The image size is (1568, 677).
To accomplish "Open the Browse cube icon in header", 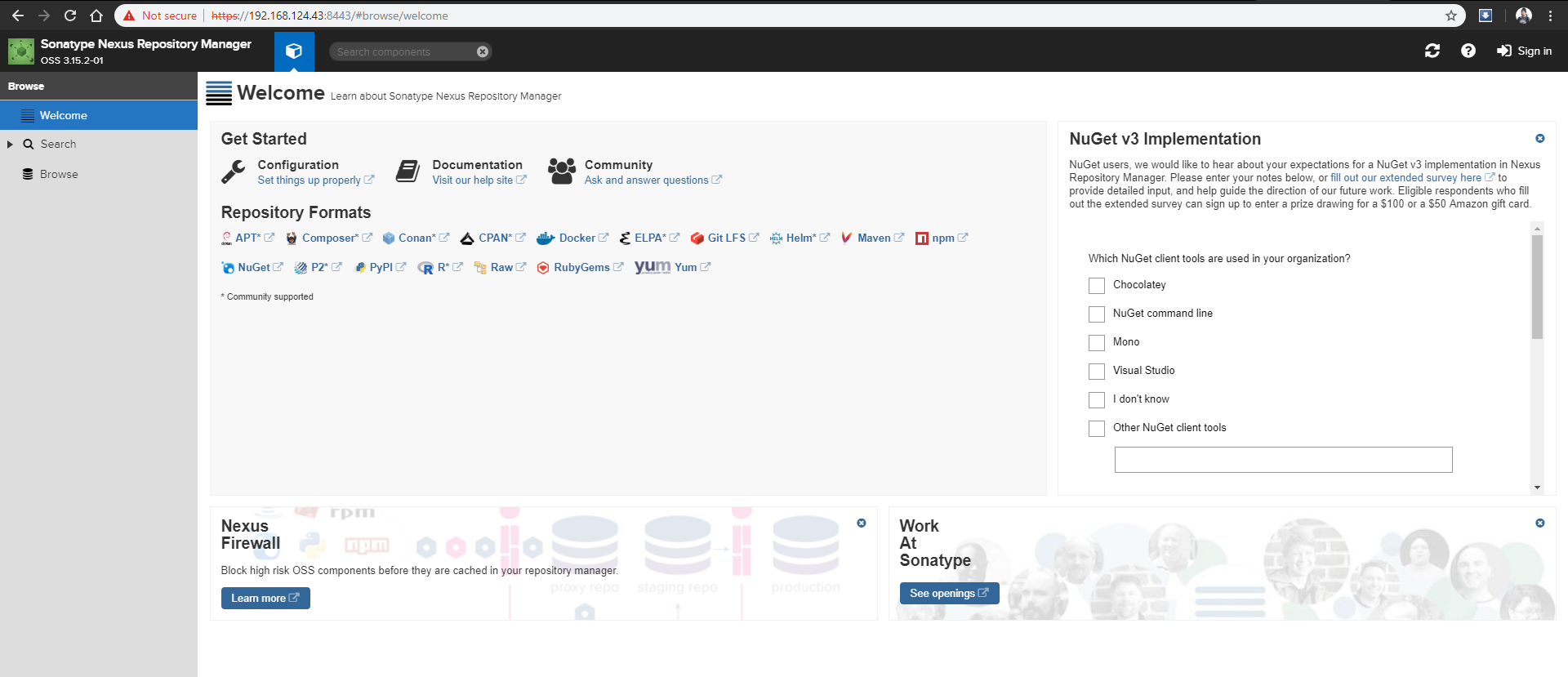I will pos(294,51).
